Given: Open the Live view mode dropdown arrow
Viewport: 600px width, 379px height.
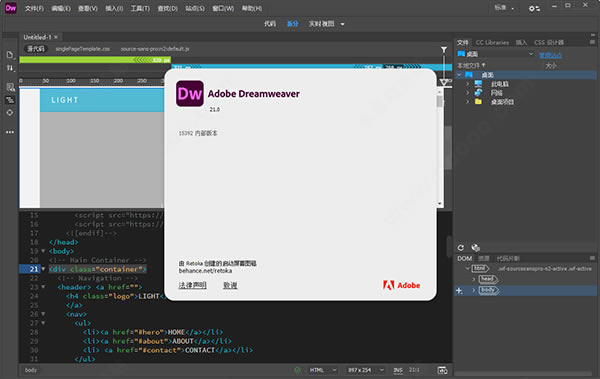Looking at the screenshot, I should 342,24.
